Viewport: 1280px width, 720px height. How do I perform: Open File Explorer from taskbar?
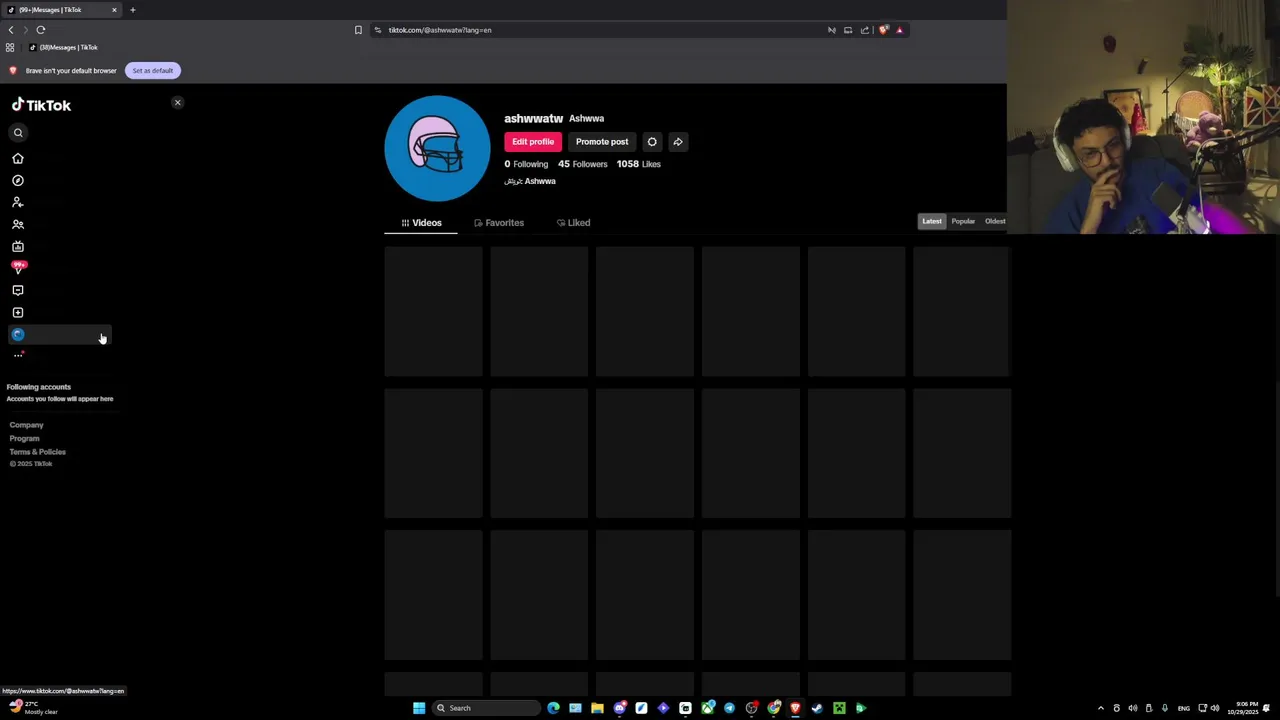[597, 708]
